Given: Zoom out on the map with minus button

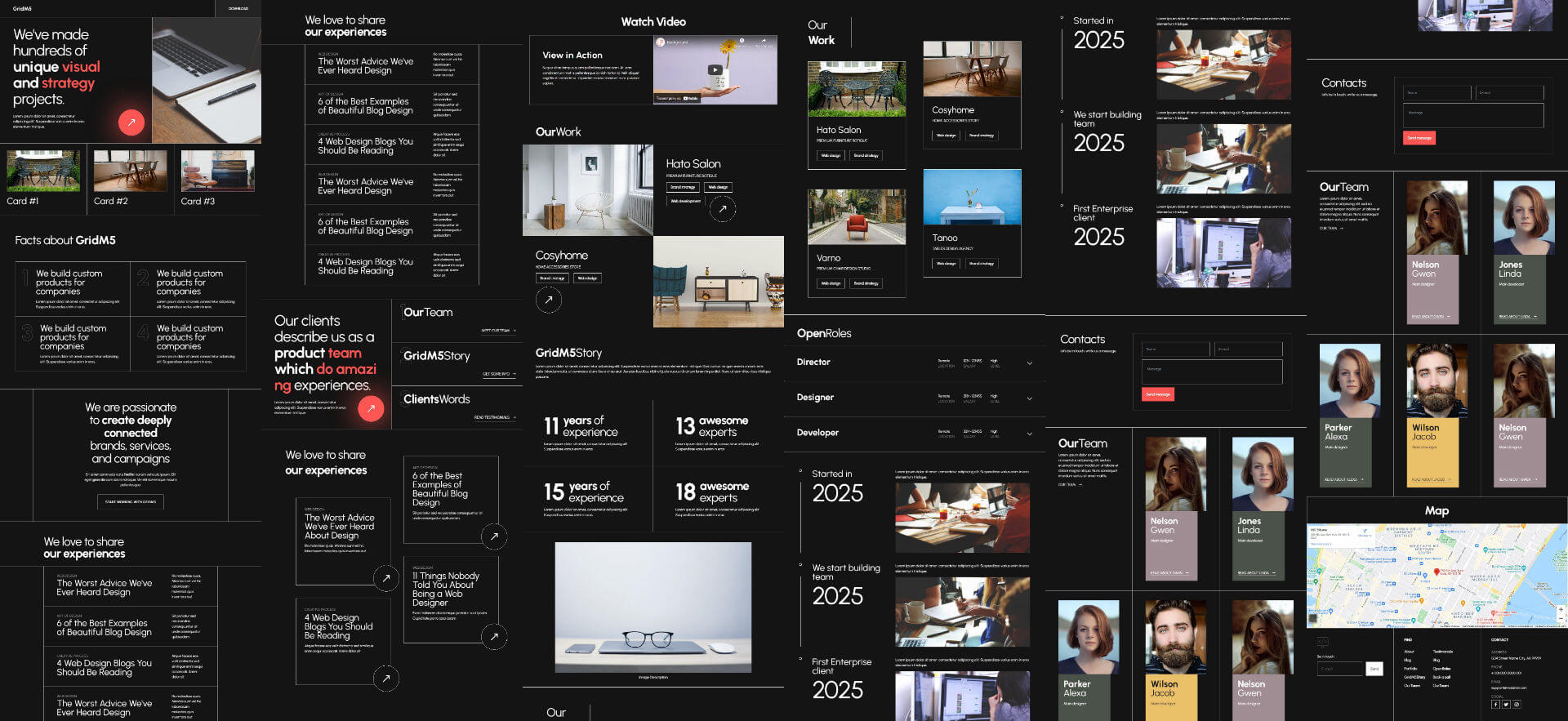Looking at the screenshot, I should (1561, 619).
